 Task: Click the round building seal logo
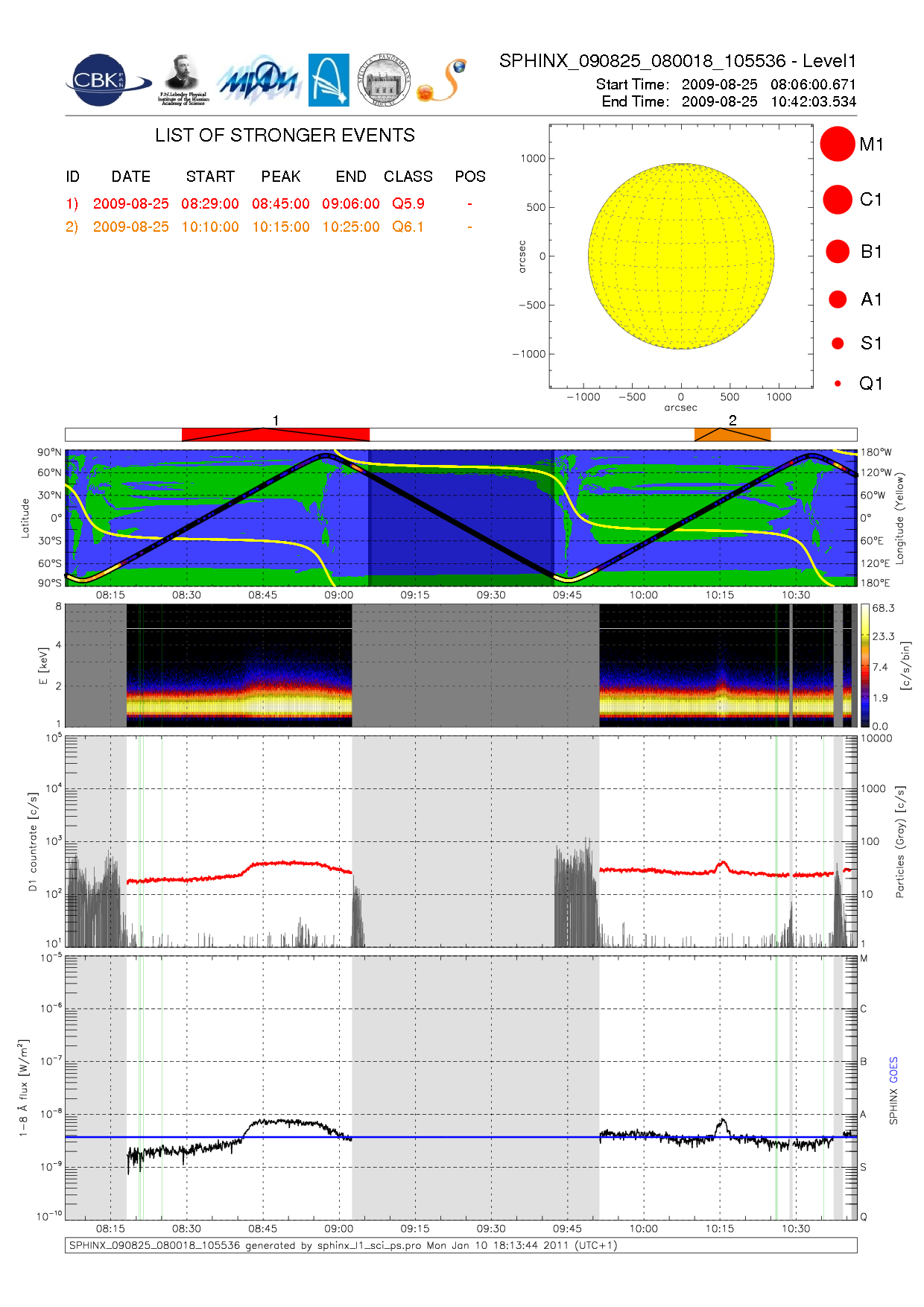click(384, 80)
